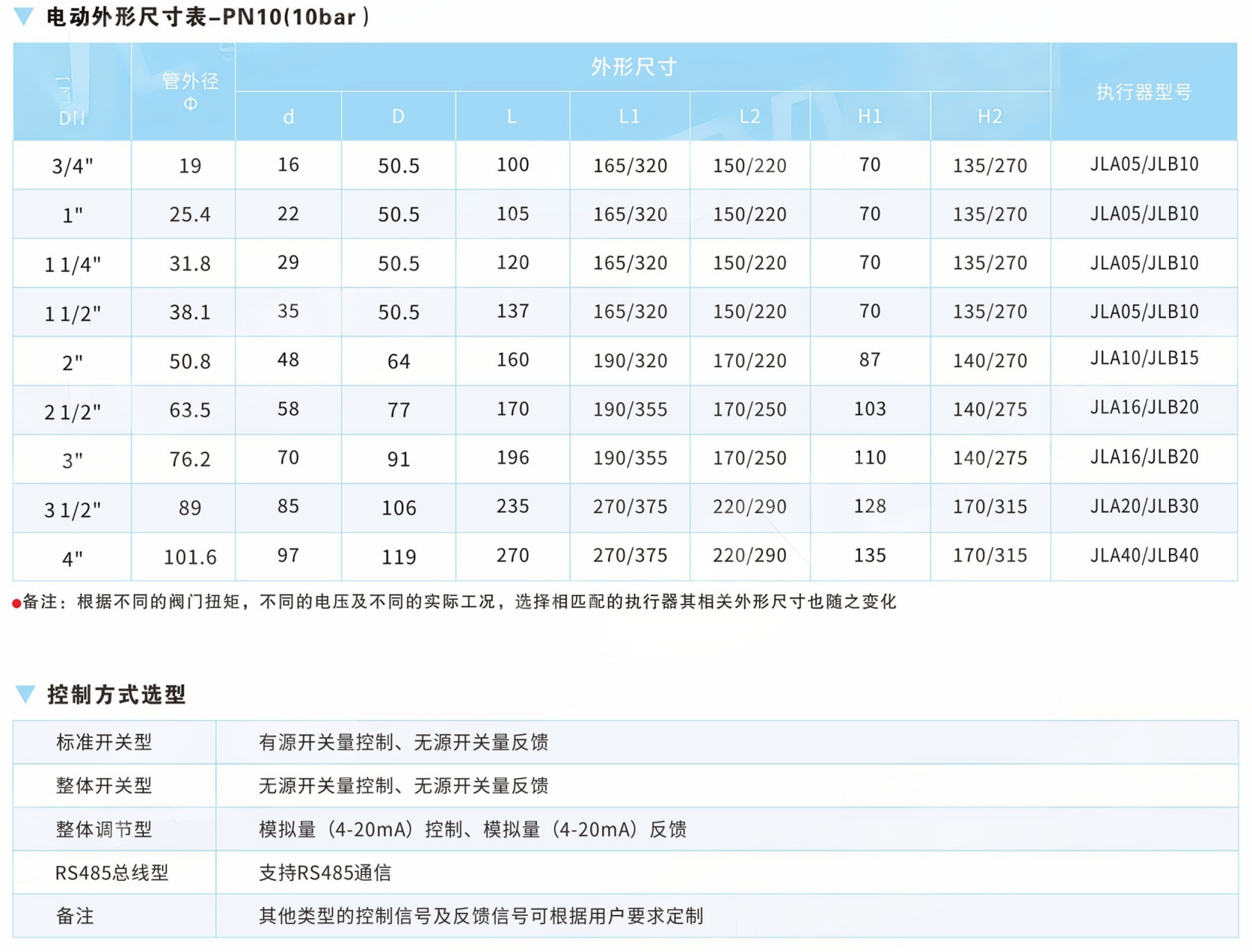Select the H1 column header

pyautogui.click(x=869, y=116)
